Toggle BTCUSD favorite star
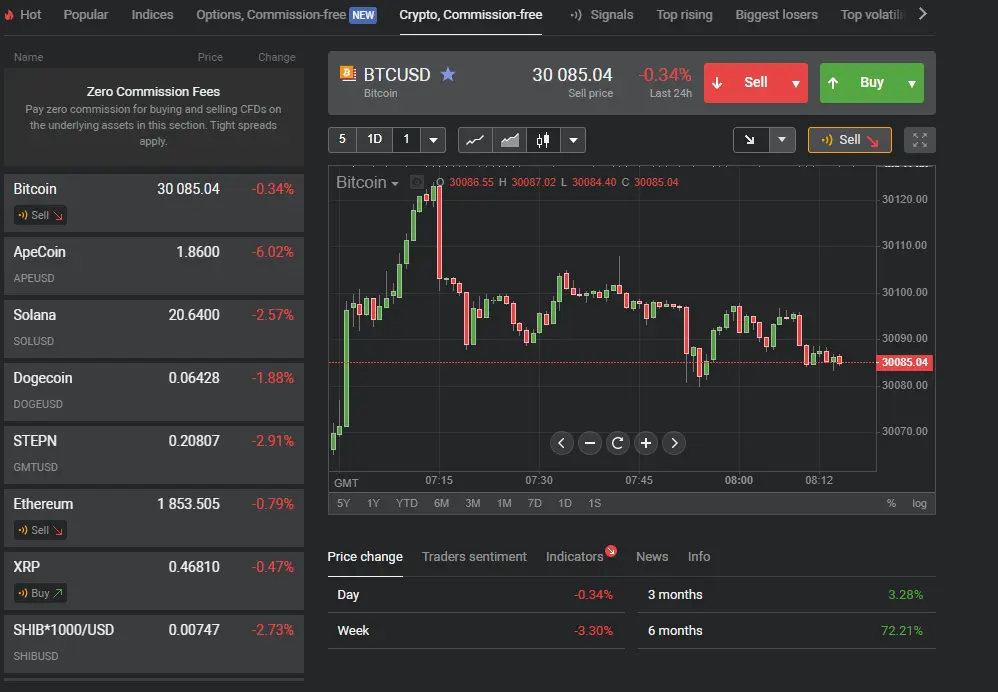This screenshot has height=692, width=998. point(448,74)
